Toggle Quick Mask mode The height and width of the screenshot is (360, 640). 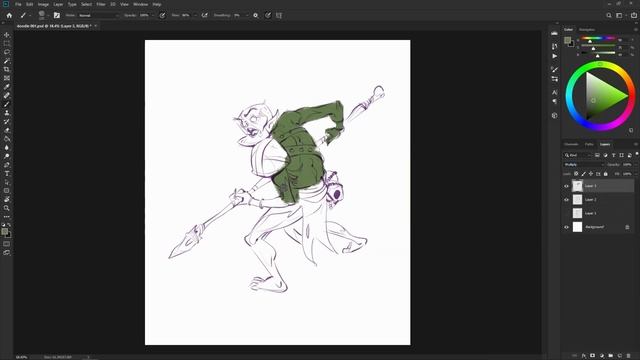tap(7, 244)
